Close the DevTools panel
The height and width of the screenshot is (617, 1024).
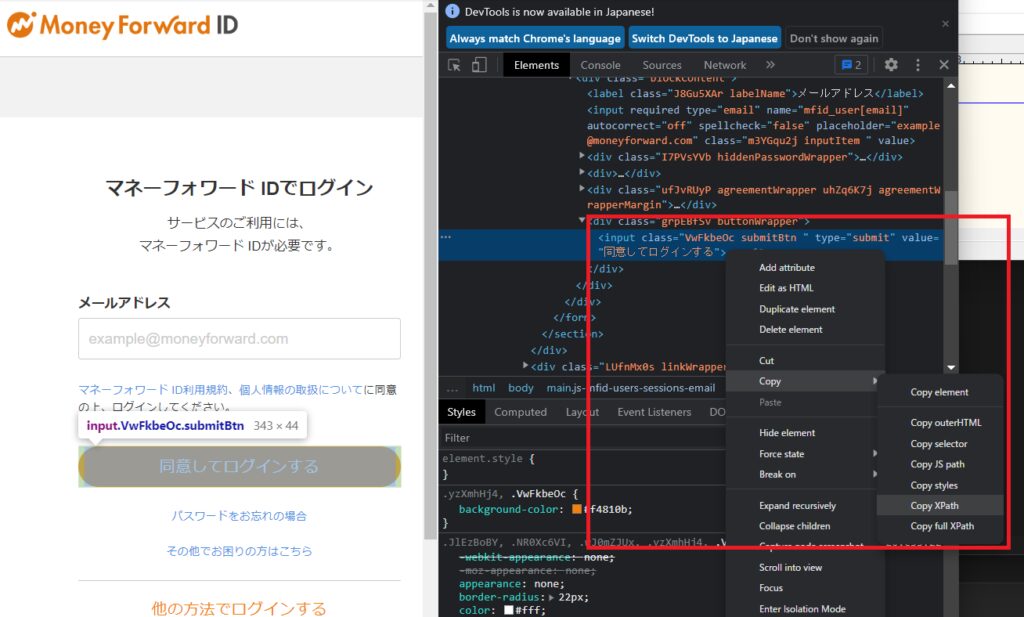pos(944,65)
